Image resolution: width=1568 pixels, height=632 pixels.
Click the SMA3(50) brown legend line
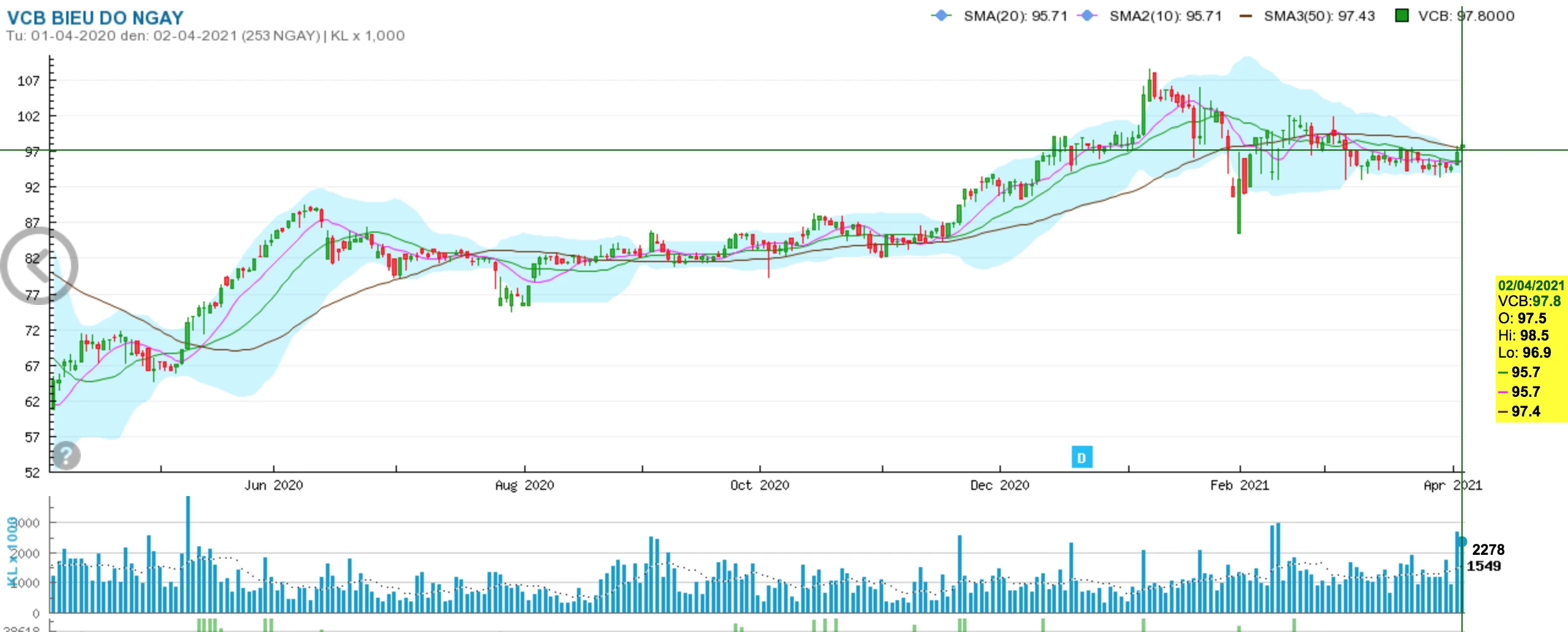point(1245,16)
